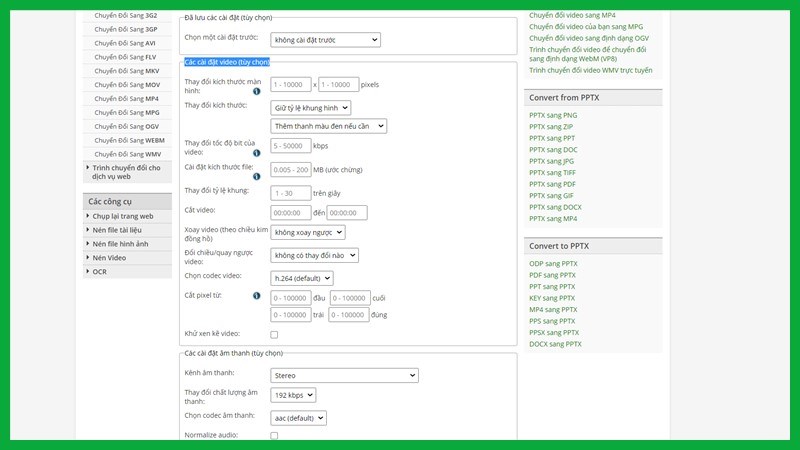Viewport: 800px width, 450px height.
Task: Click info icon beside video bitrate setting
Action: pos(257,153)
